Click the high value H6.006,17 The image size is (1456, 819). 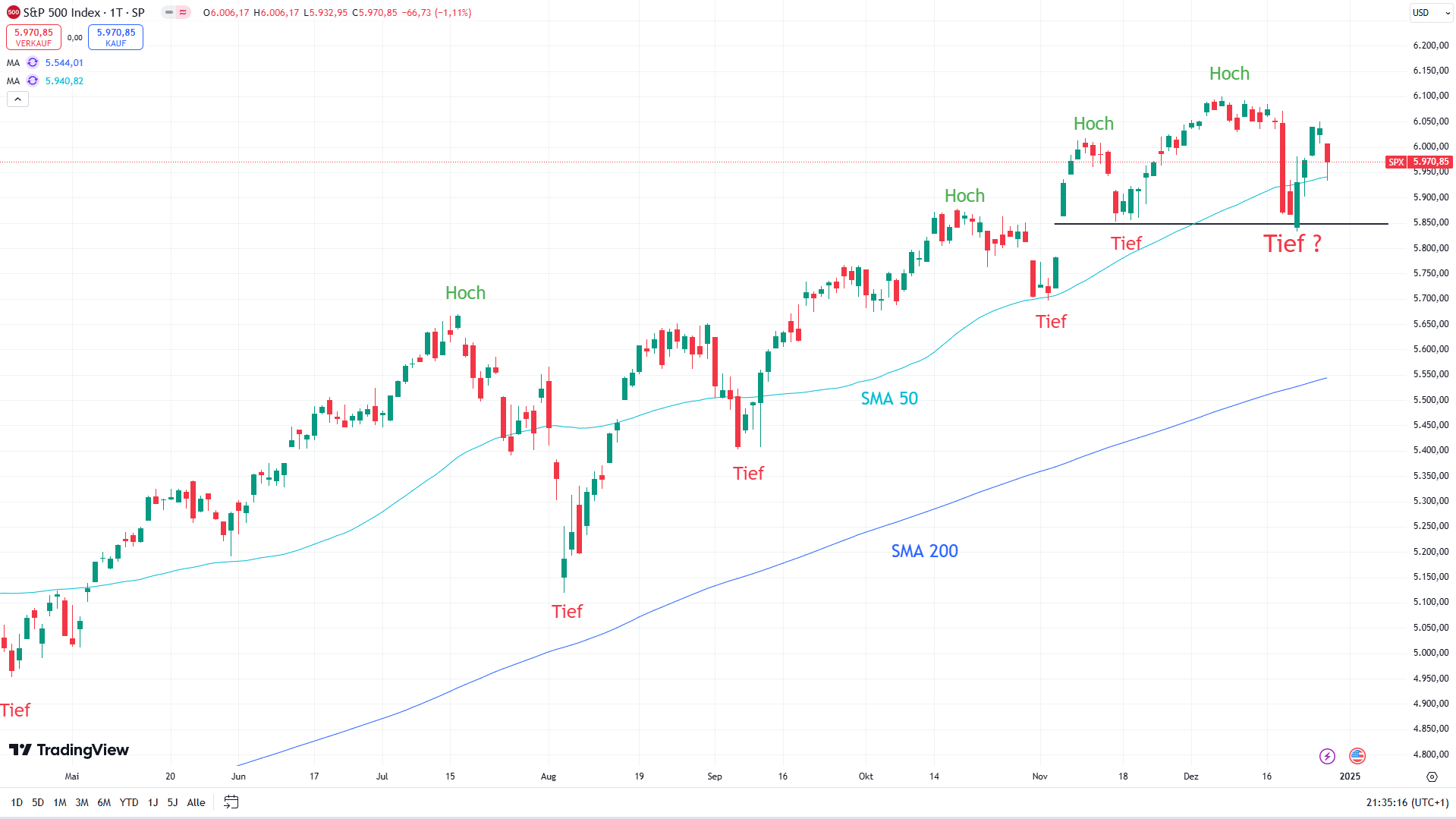click(276, 13)
